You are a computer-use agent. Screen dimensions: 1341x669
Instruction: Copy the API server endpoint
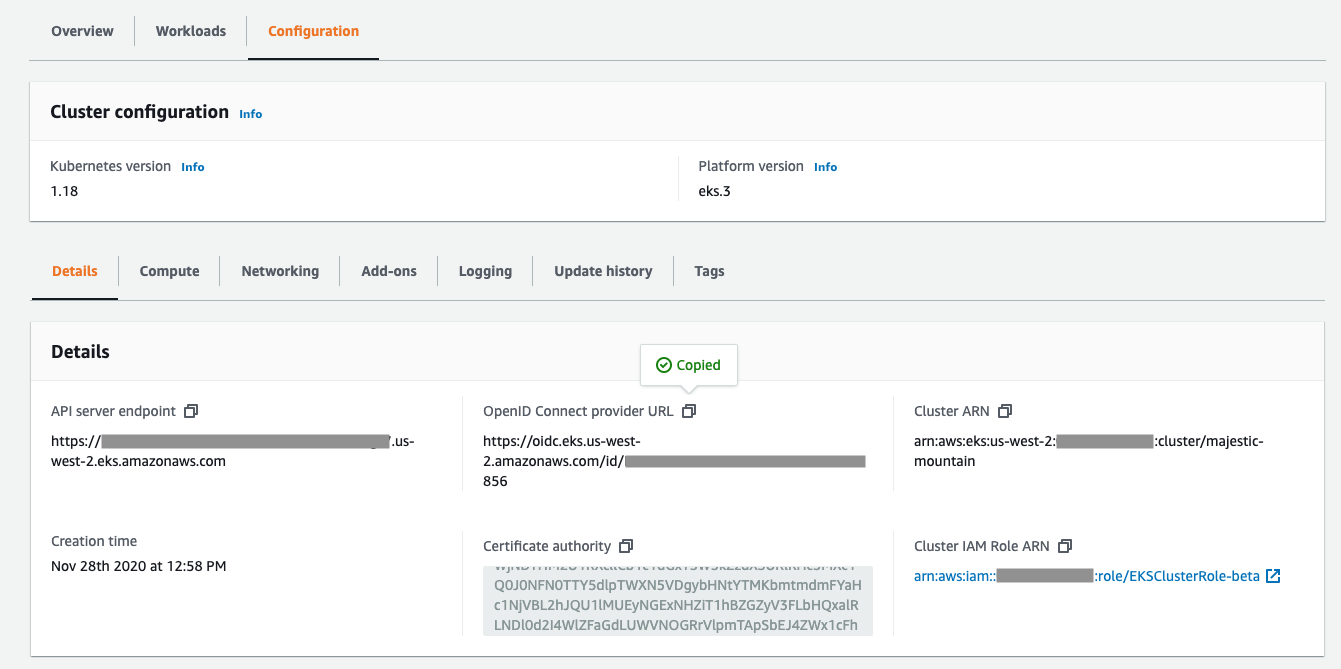pos(191,410)
